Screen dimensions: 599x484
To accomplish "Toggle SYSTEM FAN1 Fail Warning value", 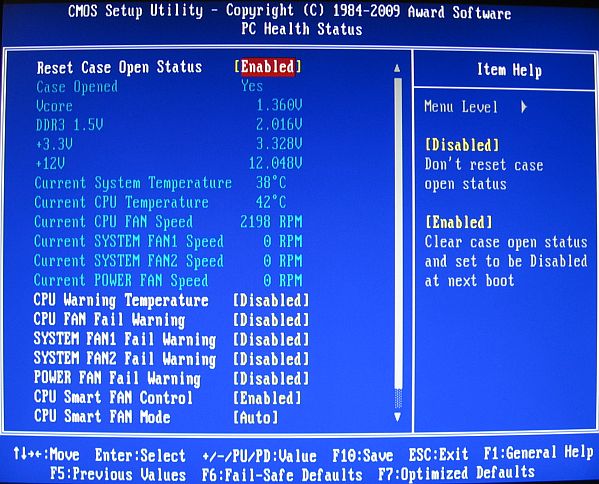I will pyautogui.click(x=271, y=340).
